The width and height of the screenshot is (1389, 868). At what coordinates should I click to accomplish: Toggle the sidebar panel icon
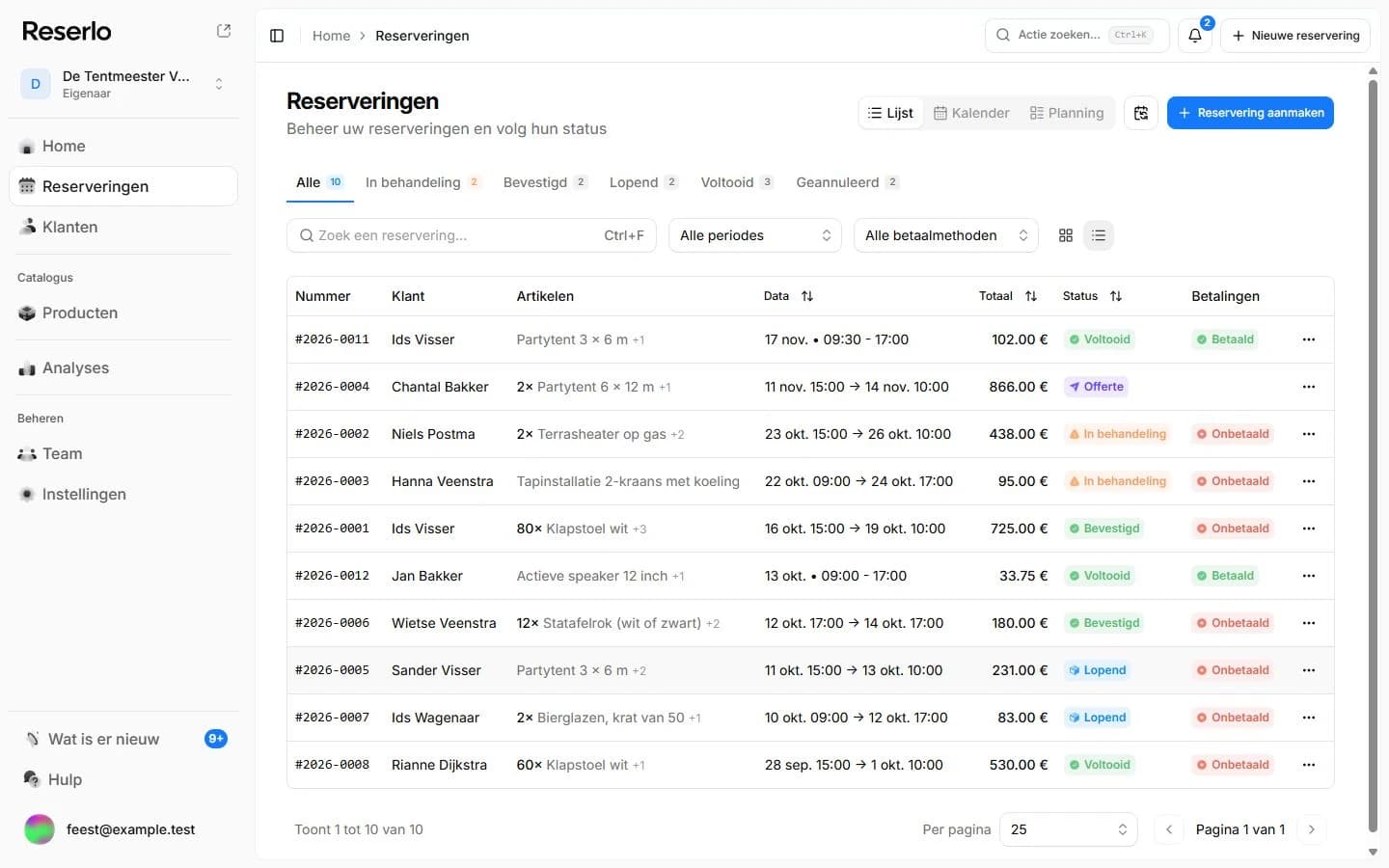pos(277,36)
